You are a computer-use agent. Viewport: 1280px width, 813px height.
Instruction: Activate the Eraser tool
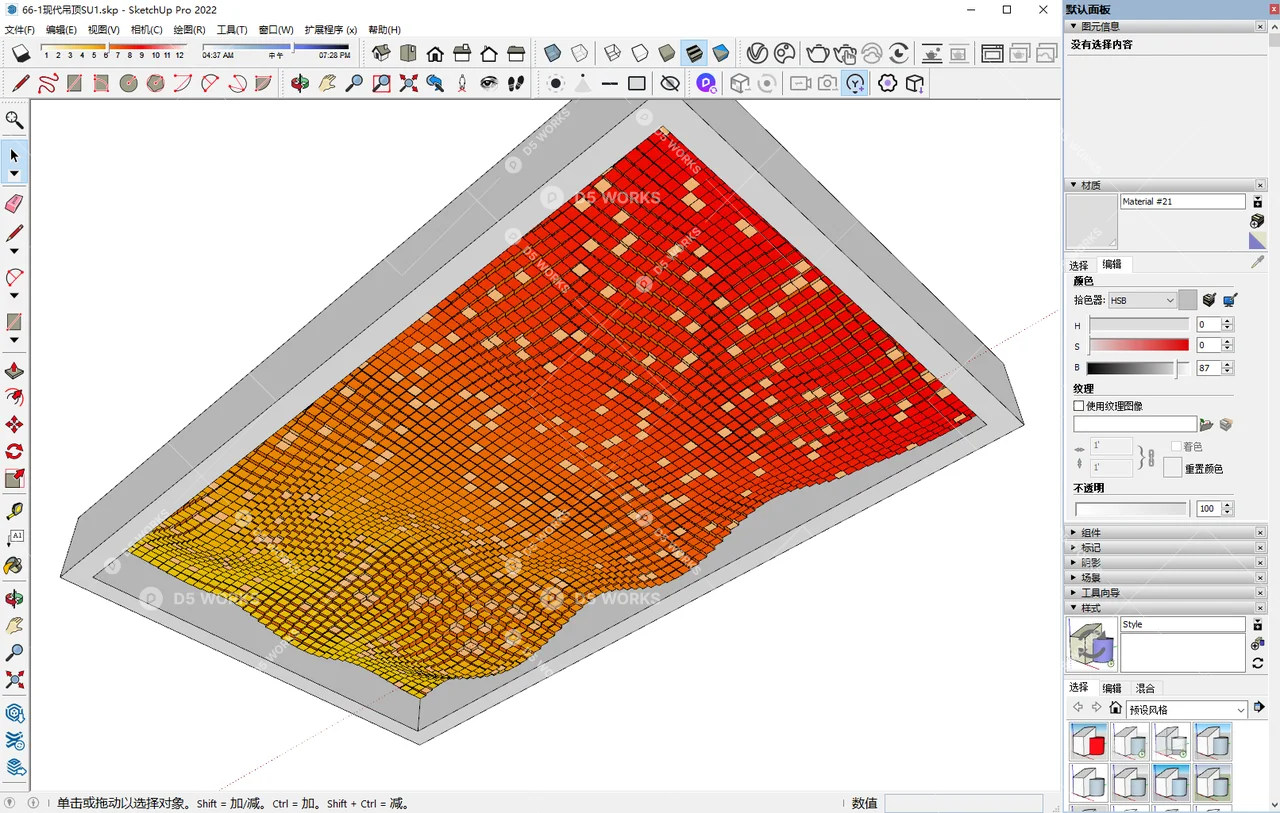pos(14,203)
